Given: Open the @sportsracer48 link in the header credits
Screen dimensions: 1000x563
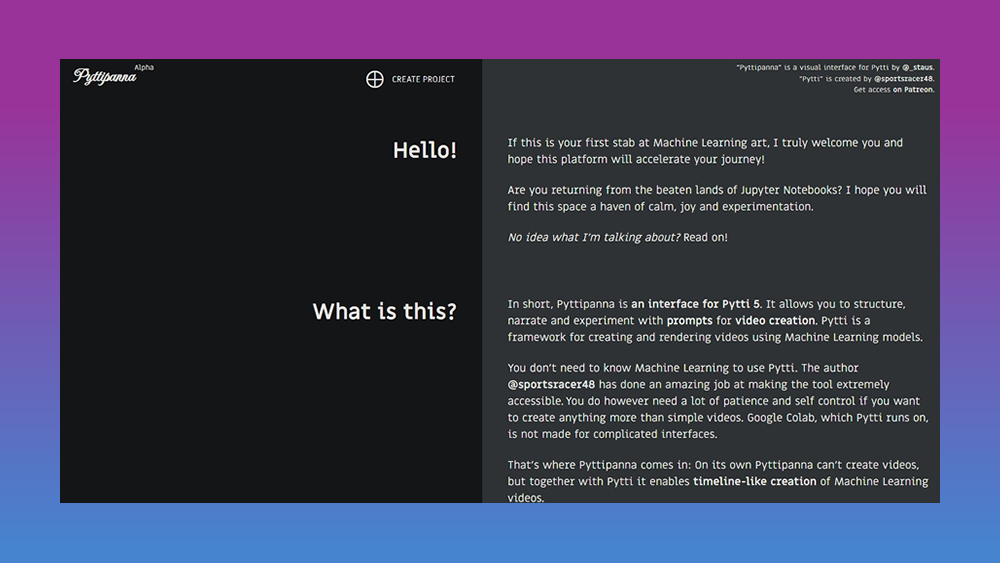Looking at the screenshot, I should point(903,78).
